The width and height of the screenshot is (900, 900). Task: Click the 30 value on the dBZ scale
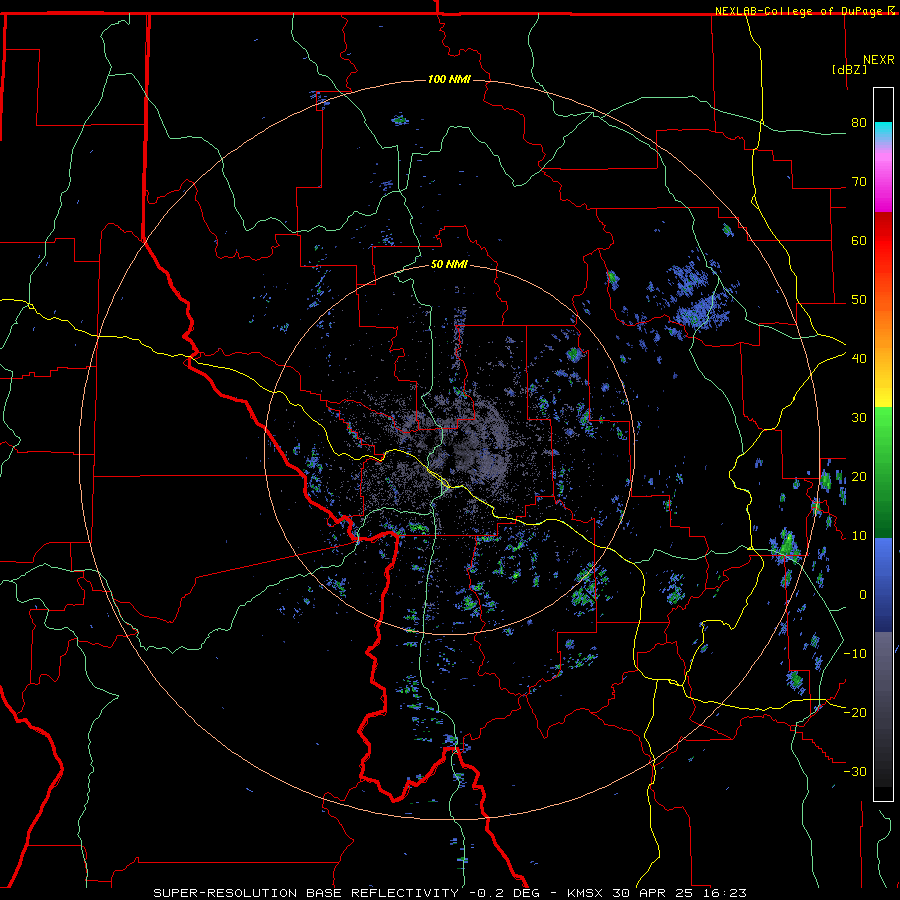[x=859, y=417]
